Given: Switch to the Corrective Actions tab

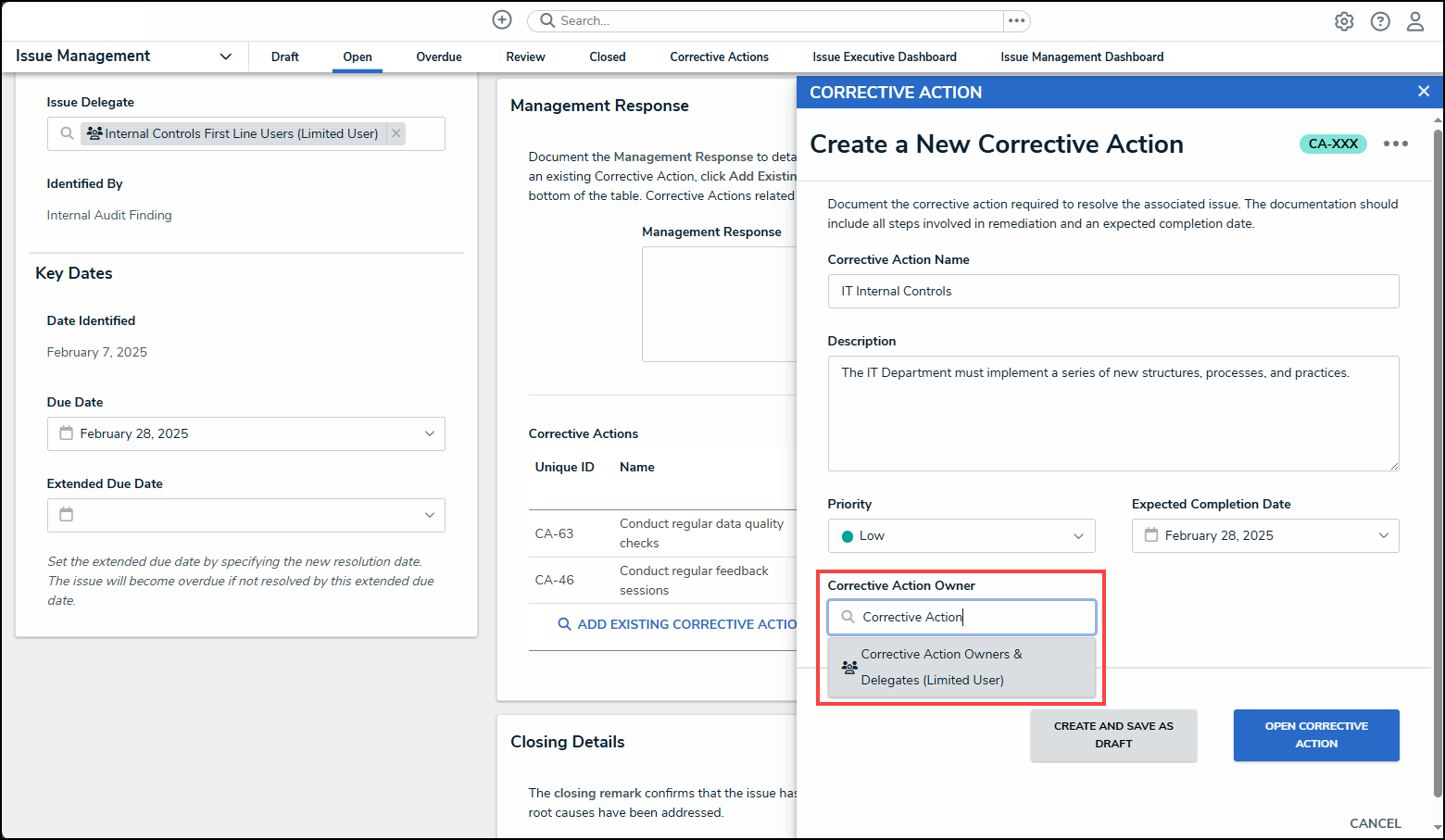Looking at the screenshot, I should click(719, 56).
